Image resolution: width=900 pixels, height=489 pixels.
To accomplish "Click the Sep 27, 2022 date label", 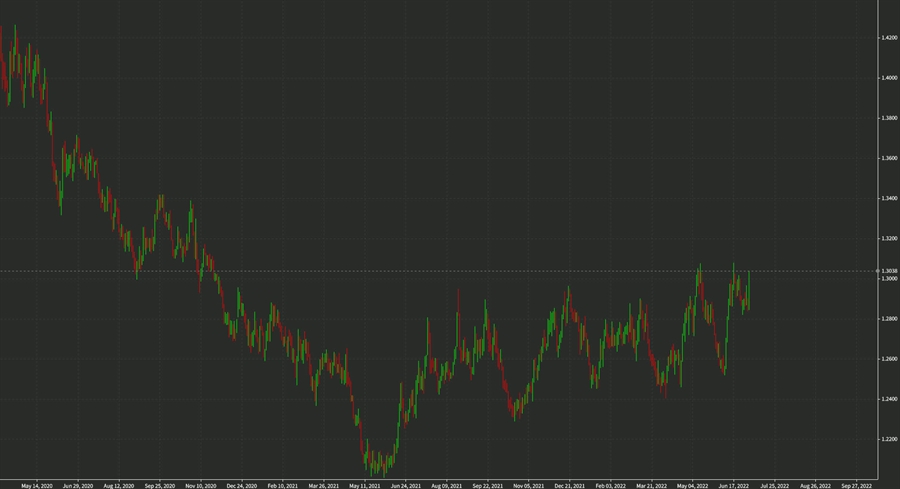I will (857, 486).
